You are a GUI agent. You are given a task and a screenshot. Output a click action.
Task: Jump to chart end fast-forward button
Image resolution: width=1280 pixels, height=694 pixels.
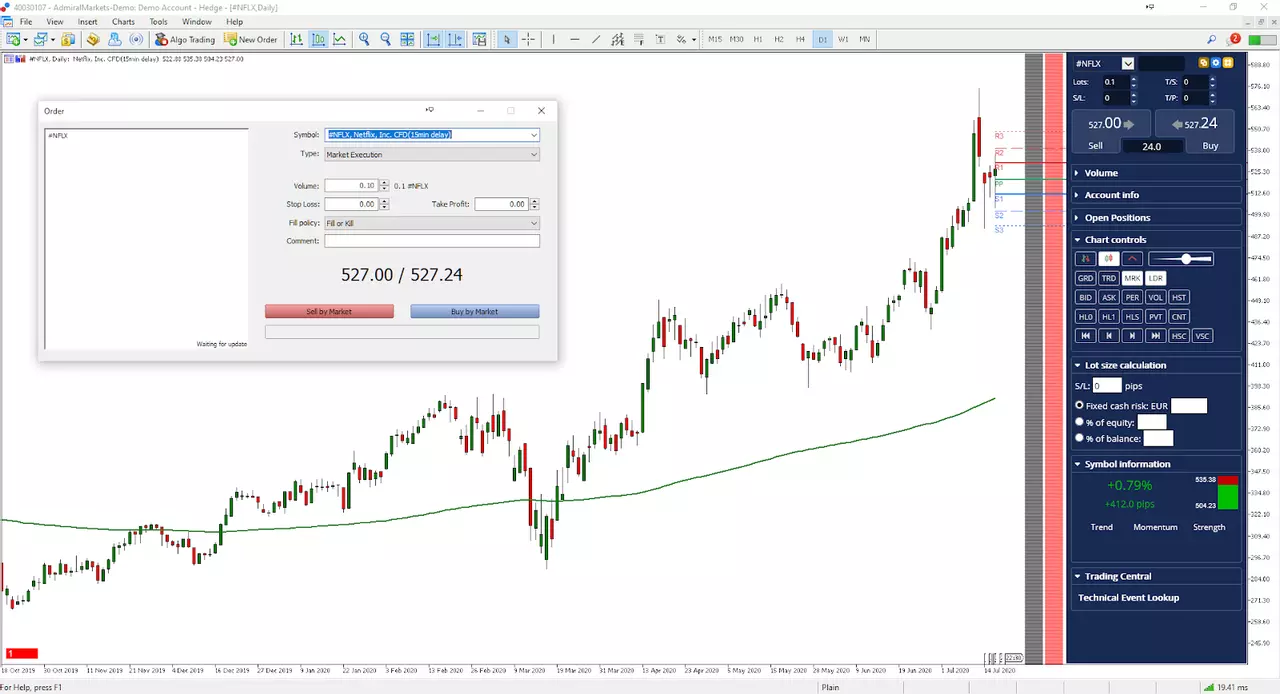(1155, 336)
